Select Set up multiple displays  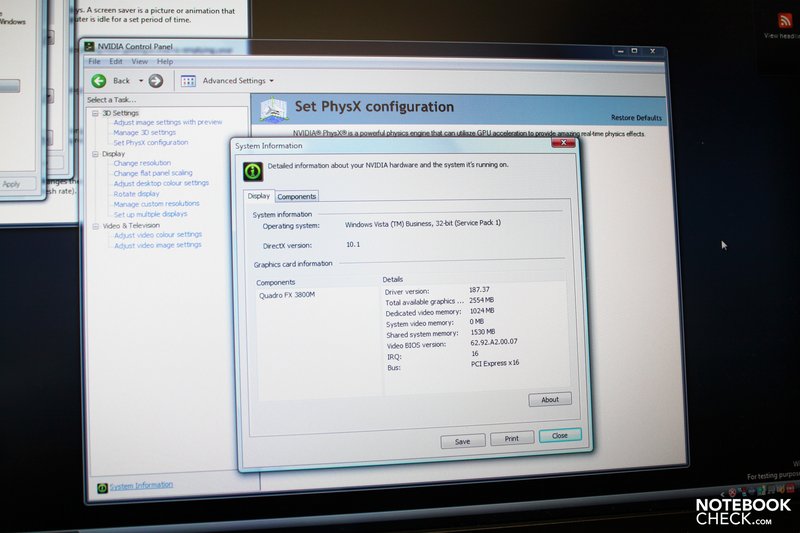[x=150, y=214]
